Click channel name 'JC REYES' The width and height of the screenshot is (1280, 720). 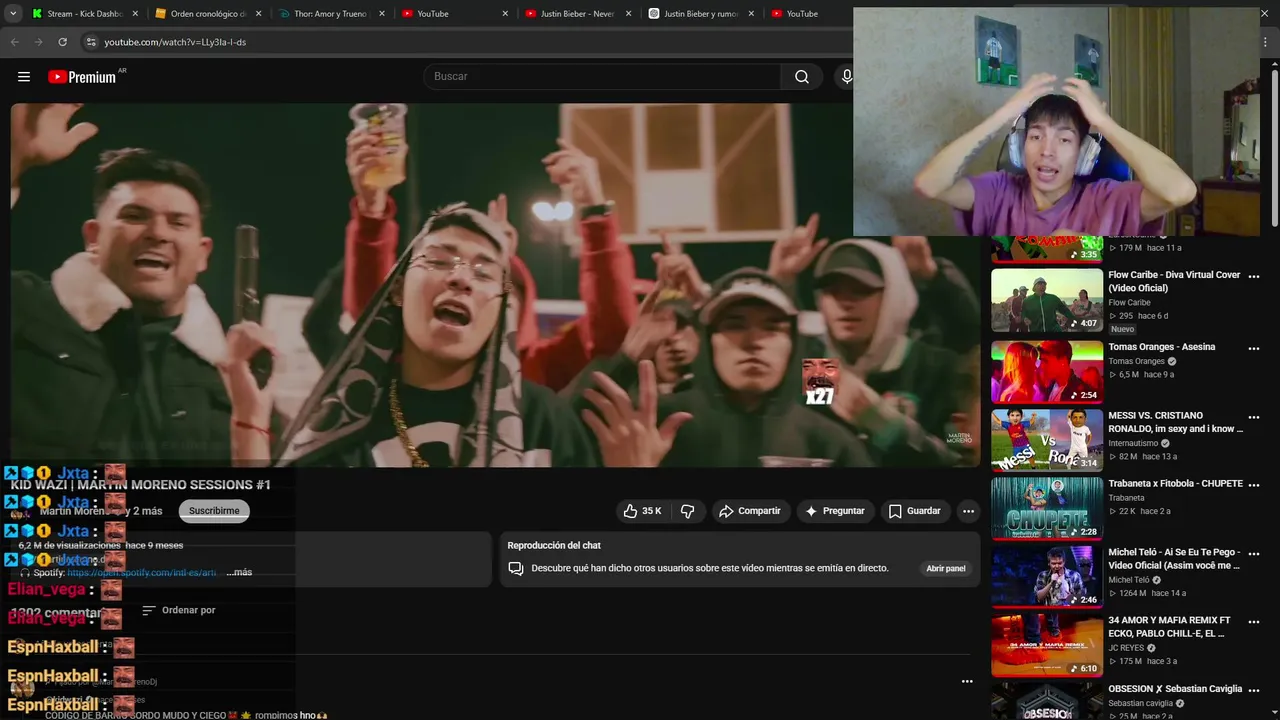pos(1127,648)
